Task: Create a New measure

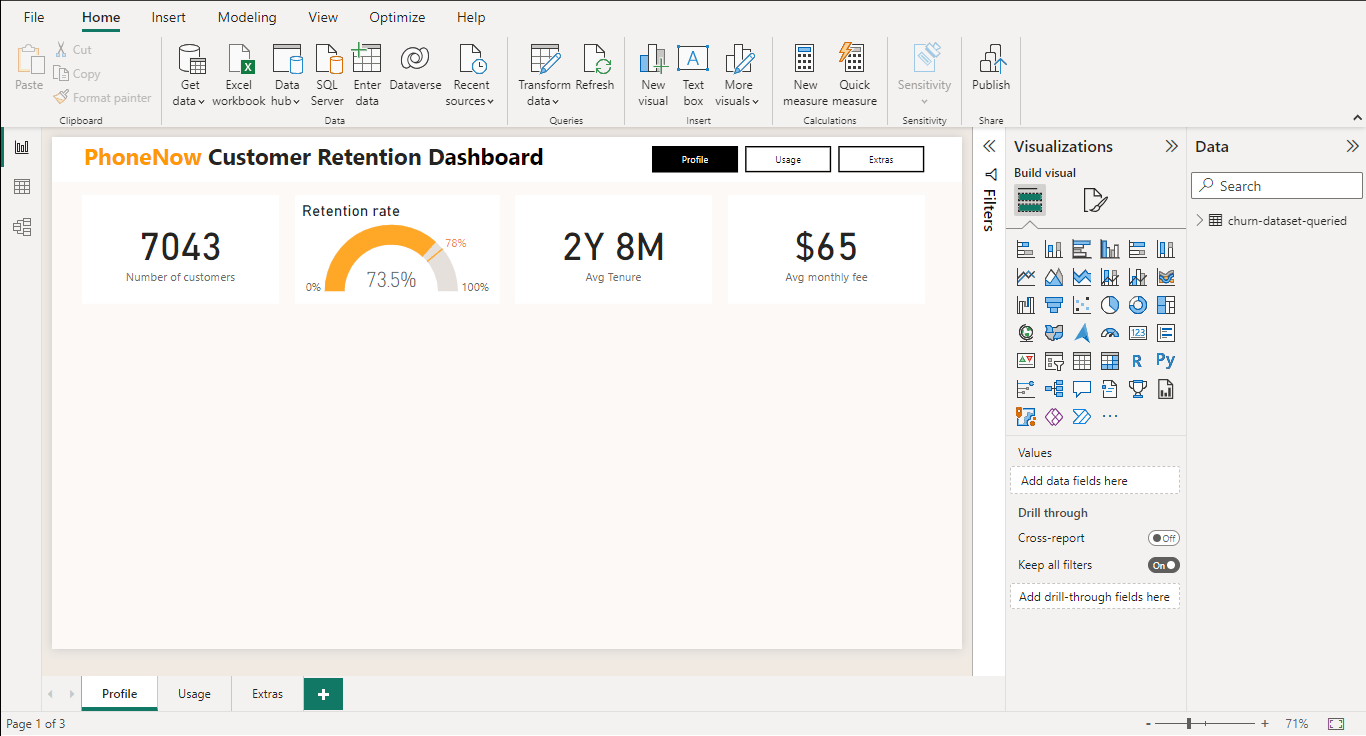Action: 805,76
